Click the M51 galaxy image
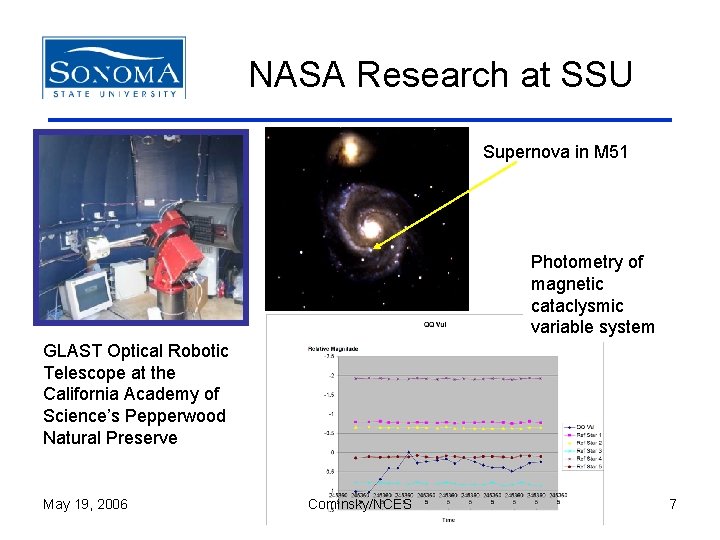This screenshot has width=720, height=540. click(367, 219)
